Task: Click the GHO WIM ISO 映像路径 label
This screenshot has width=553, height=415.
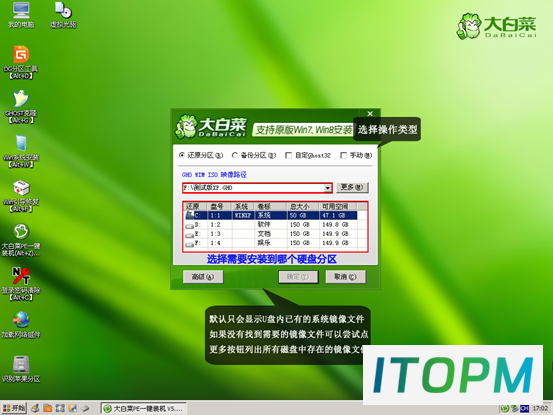Action: pos(214,175)
